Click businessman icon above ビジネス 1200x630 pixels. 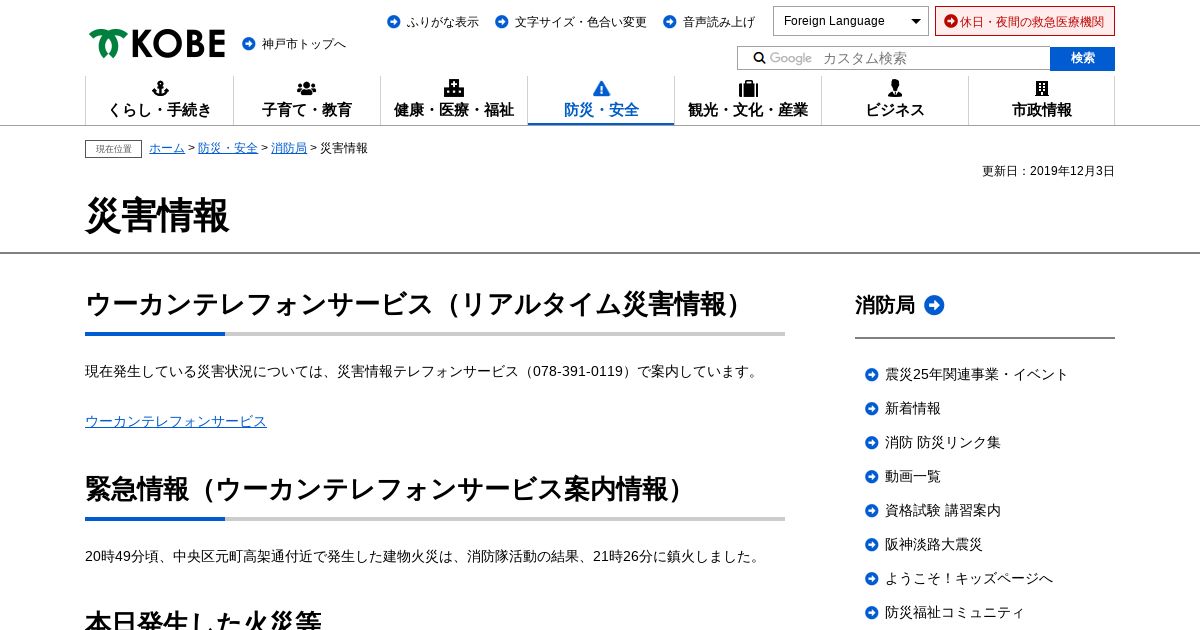(x=895, y=88)
